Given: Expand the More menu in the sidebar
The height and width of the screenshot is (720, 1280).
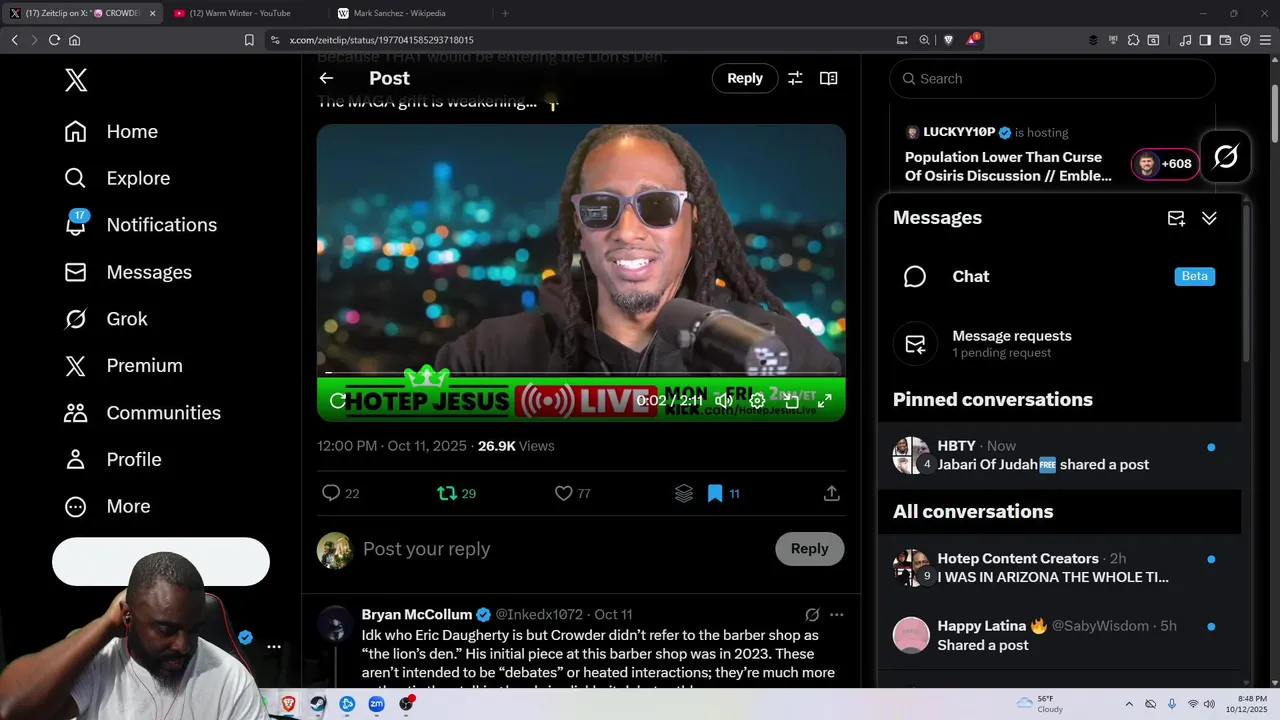Looking at the screenshot, I should (108, 507).
